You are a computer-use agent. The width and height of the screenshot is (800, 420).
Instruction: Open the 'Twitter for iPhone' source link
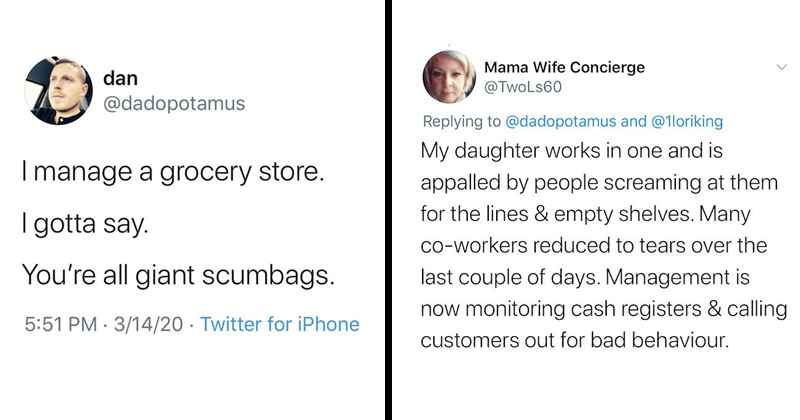[279, 324]
